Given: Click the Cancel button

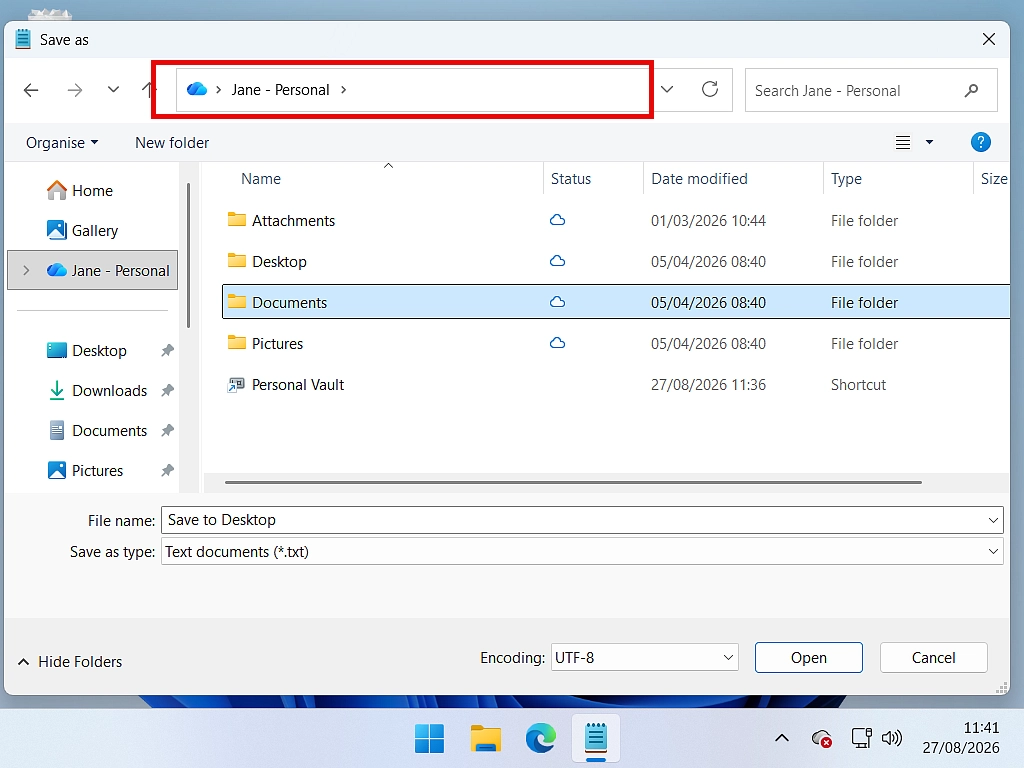Looking at the screenshot, I should pos(933,658).
